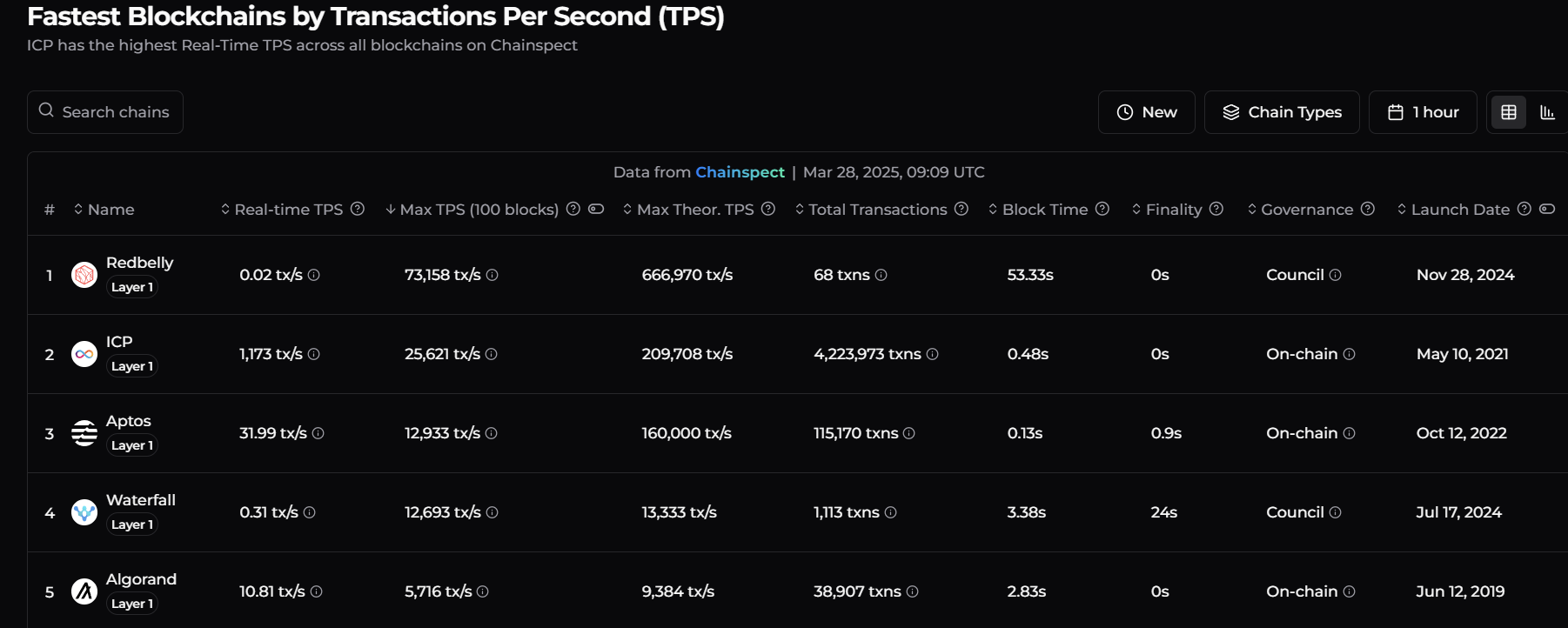Image resolution: width=1568 pixels, height=628 pixels.
Task: Click the Search chains input field
Action: click(105, 112)
